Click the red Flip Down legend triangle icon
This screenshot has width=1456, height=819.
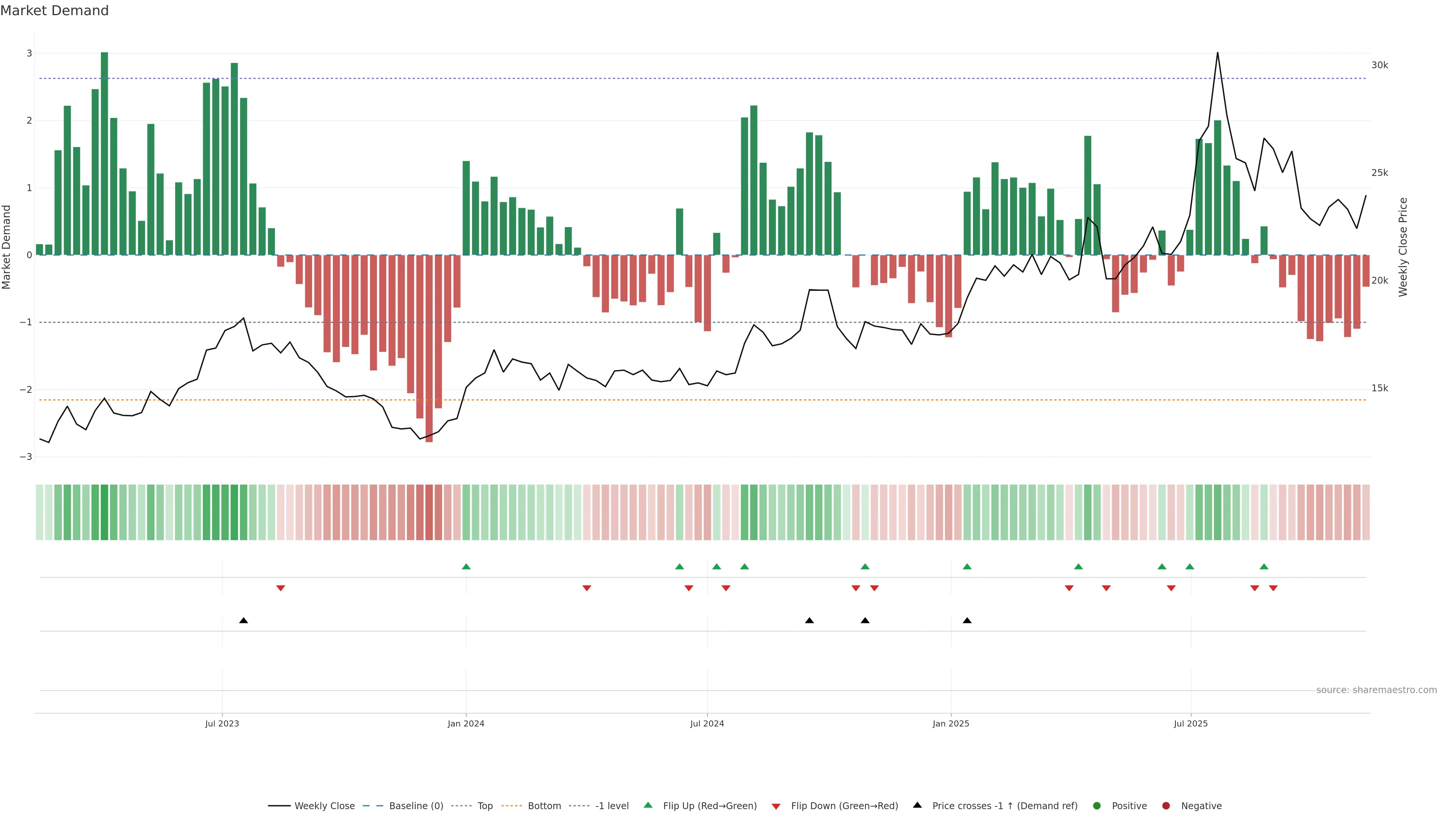[776, 806]
